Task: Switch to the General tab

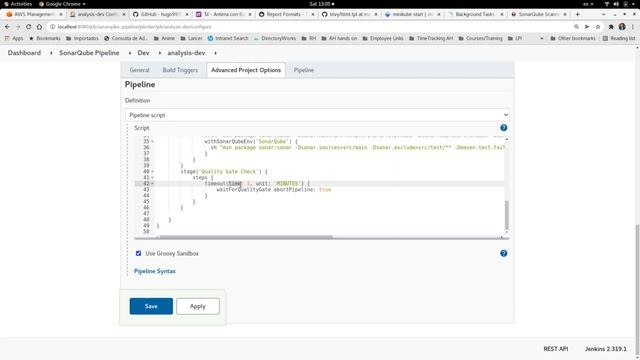Action: tap(140, 70)
